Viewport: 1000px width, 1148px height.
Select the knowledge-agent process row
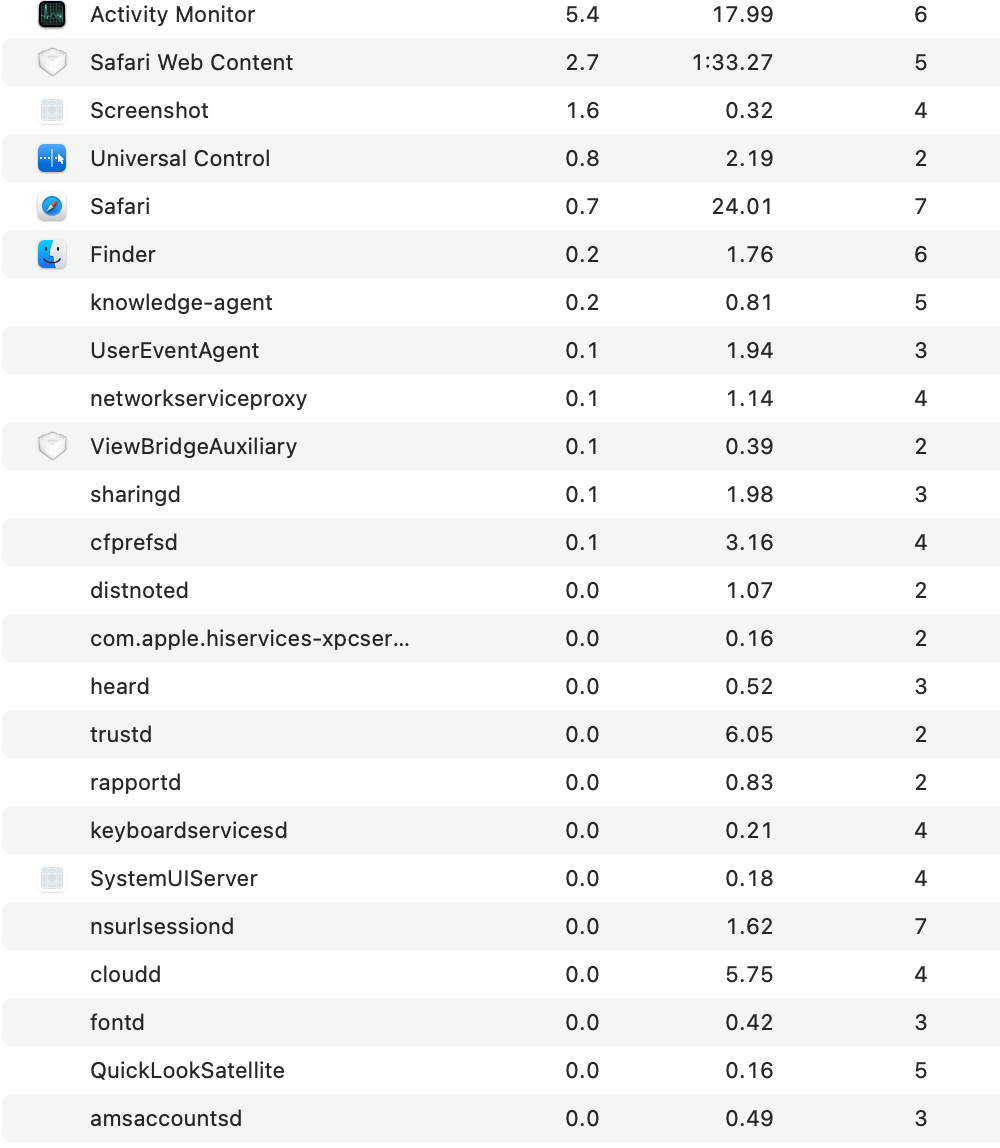coord(501,302)
